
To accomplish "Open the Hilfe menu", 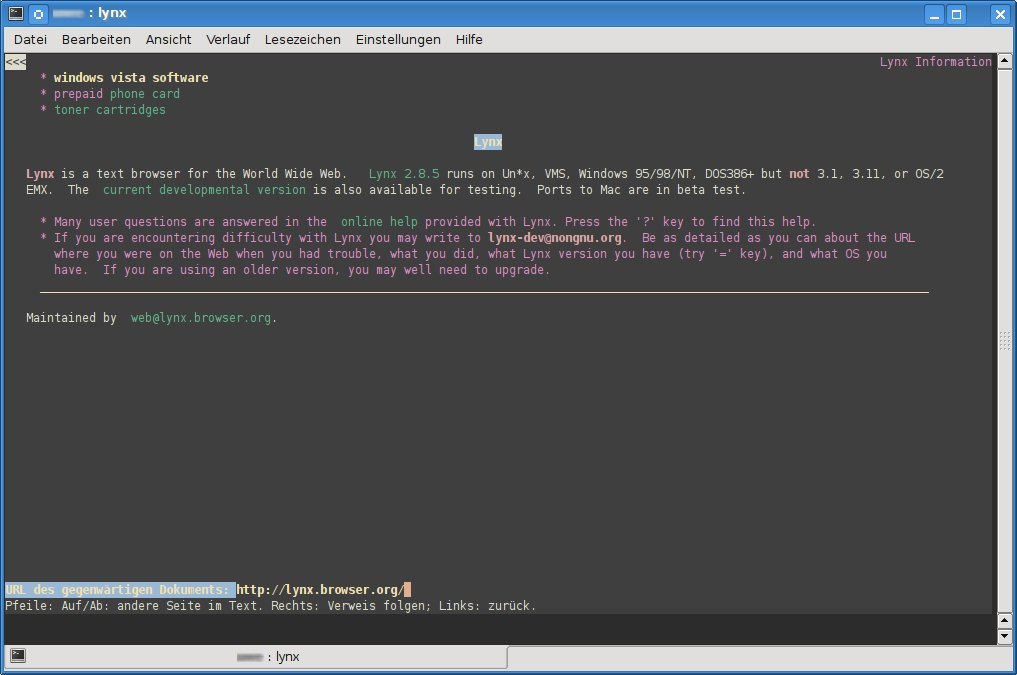I will [x=468, y=40].
